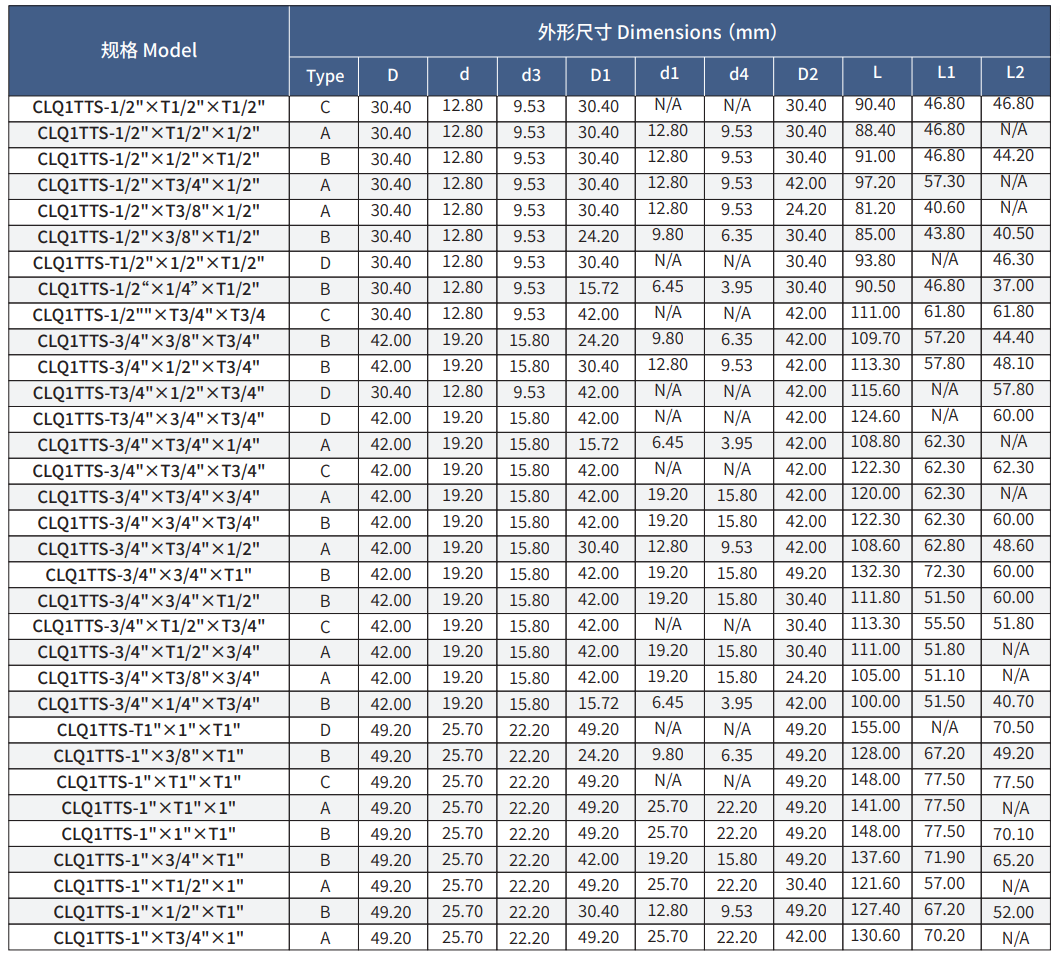Select model CLQ1TTS-3/4"×T3/4"×3/4"

[149, 497]
